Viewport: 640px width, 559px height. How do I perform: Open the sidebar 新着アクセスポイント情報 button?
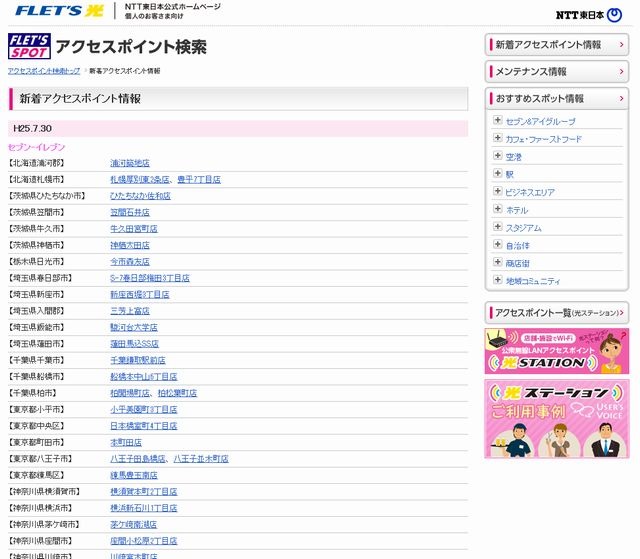(x=557, y=44)
